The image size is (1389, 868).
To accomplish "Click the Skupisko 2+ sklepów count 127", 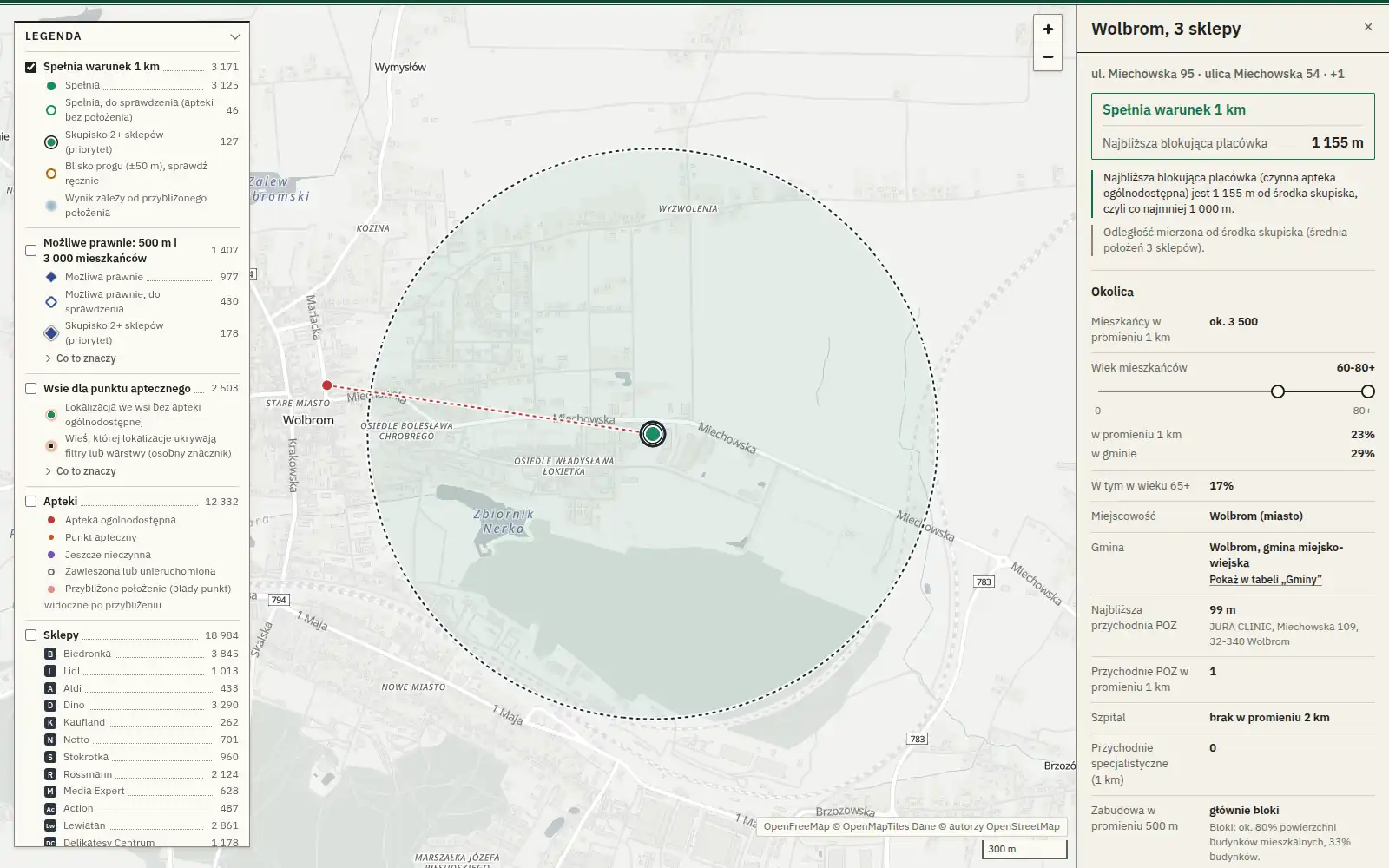I will 229,141.
